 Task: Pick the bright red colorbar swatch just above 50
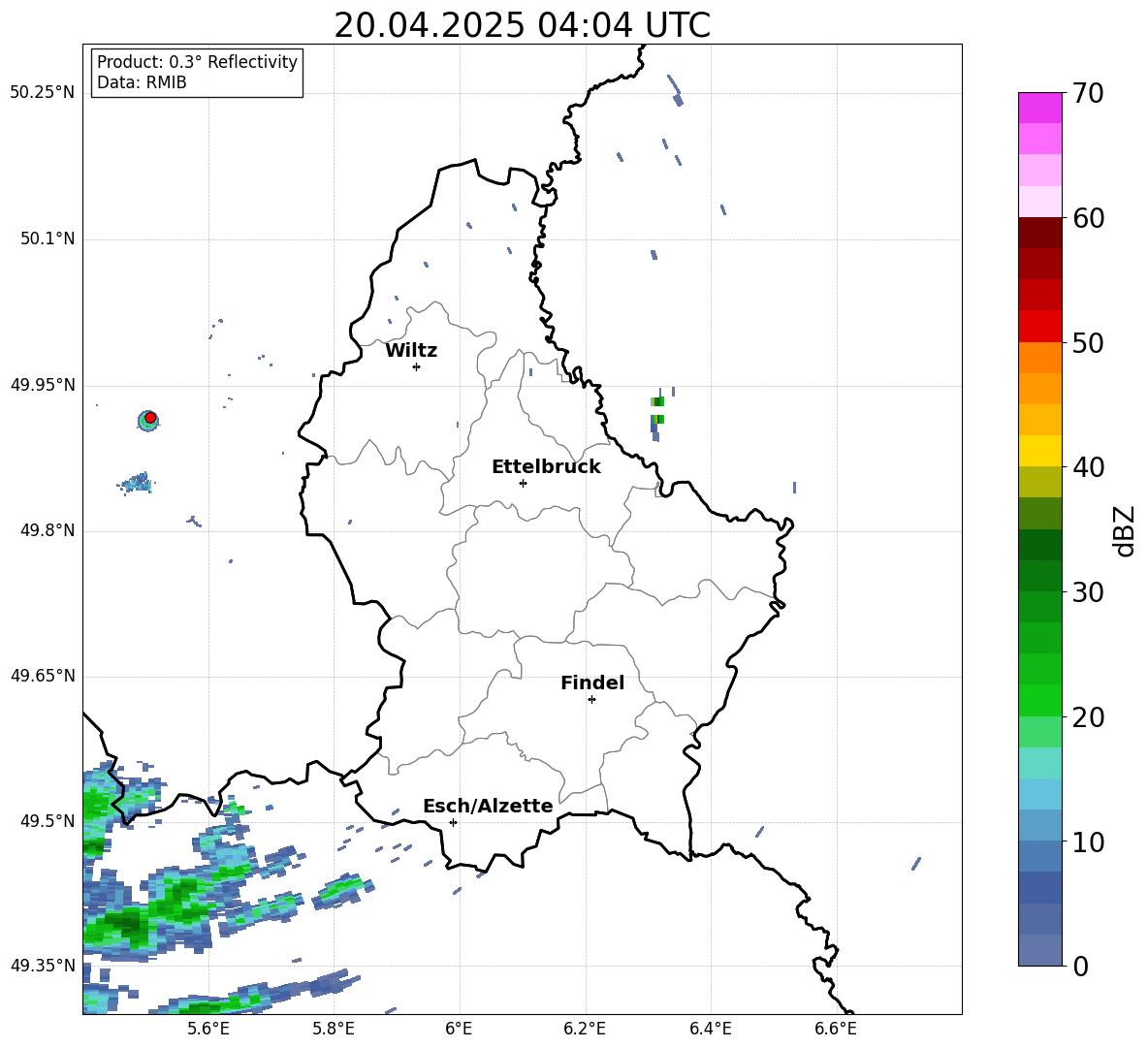point(1039,327)
